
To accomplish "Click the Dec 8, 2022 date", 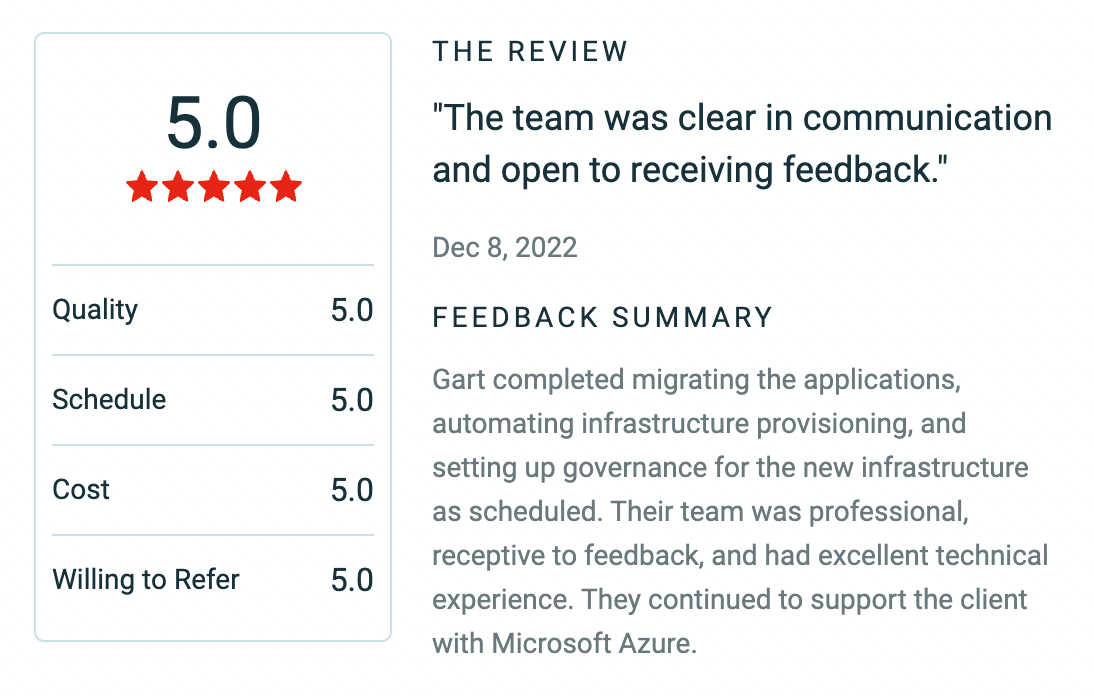I will (x=505, y=247).
